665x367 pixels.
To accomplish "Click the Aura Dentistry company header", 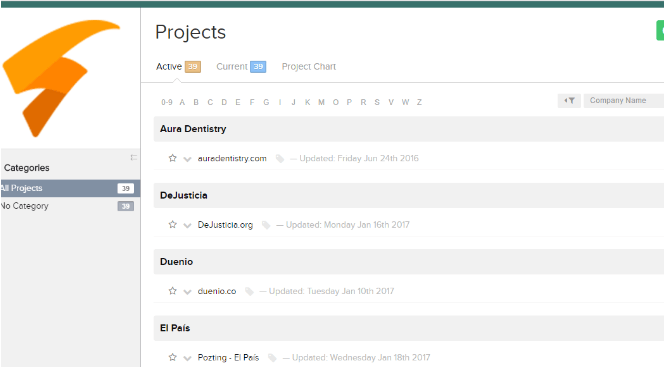I will [193, 129].
